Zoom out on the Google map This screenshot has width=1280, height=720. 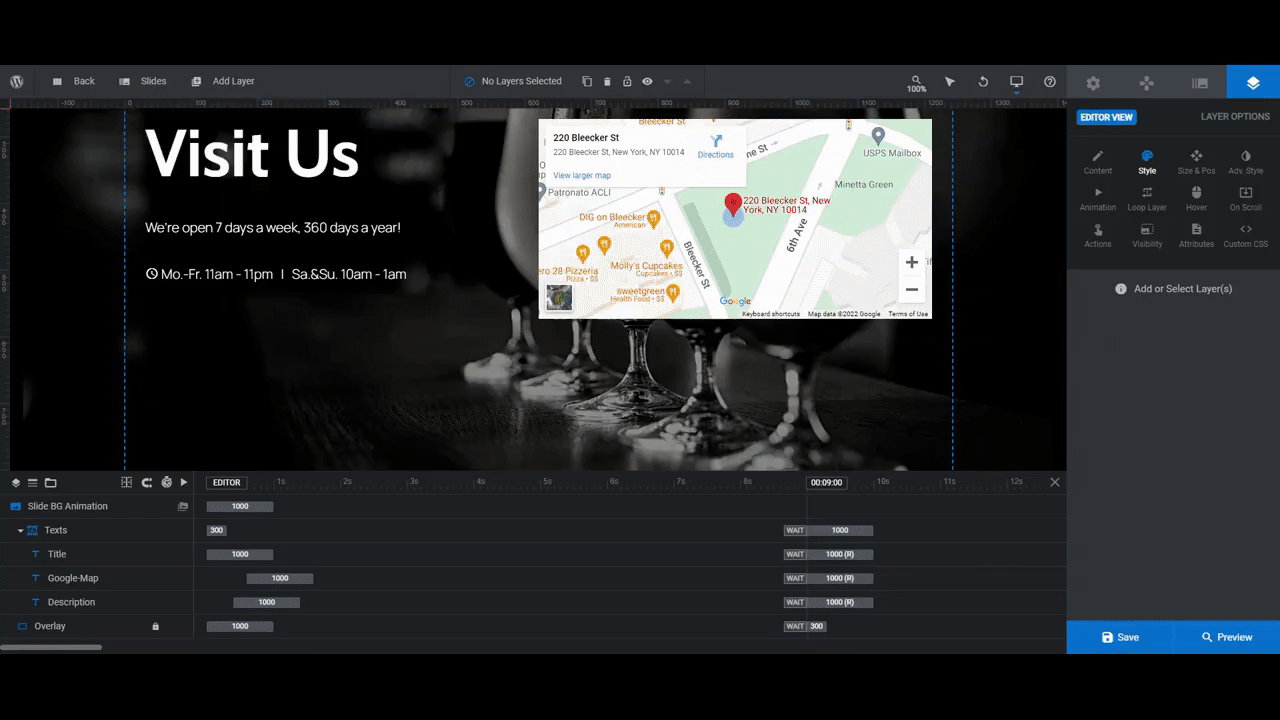[x=911, y=290]
